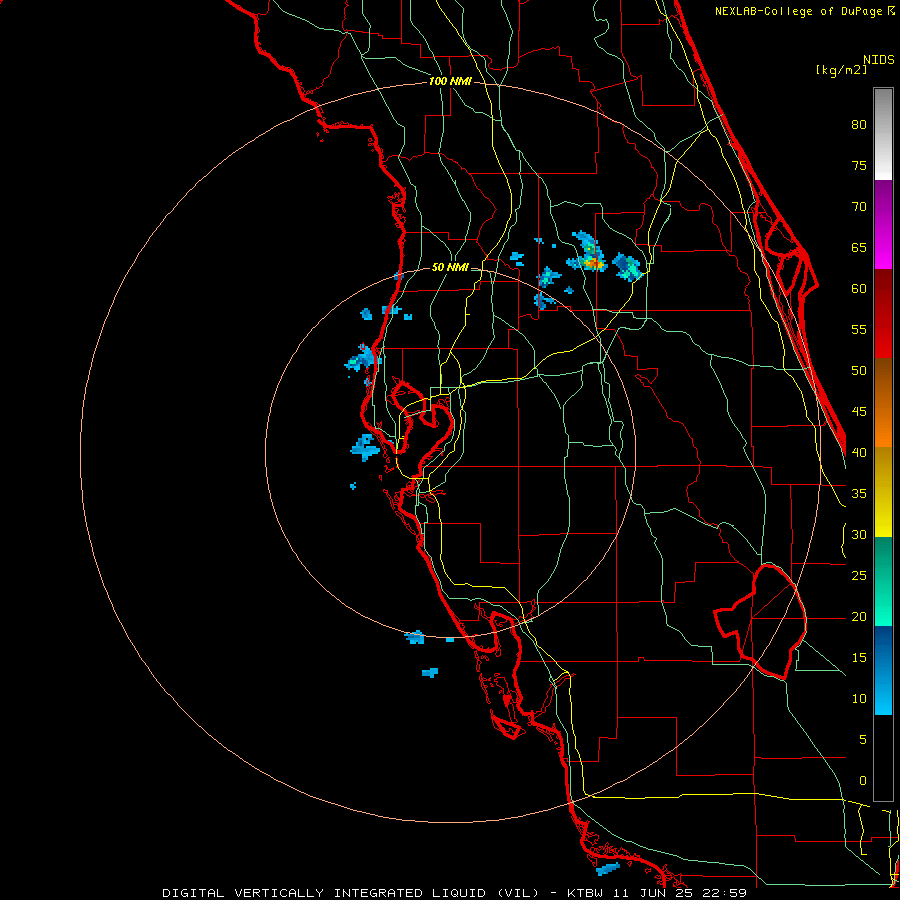This screenshot has height=900, width=900.
Task: Pick the gray-white segment of the color bar
Action: point(883,134)
